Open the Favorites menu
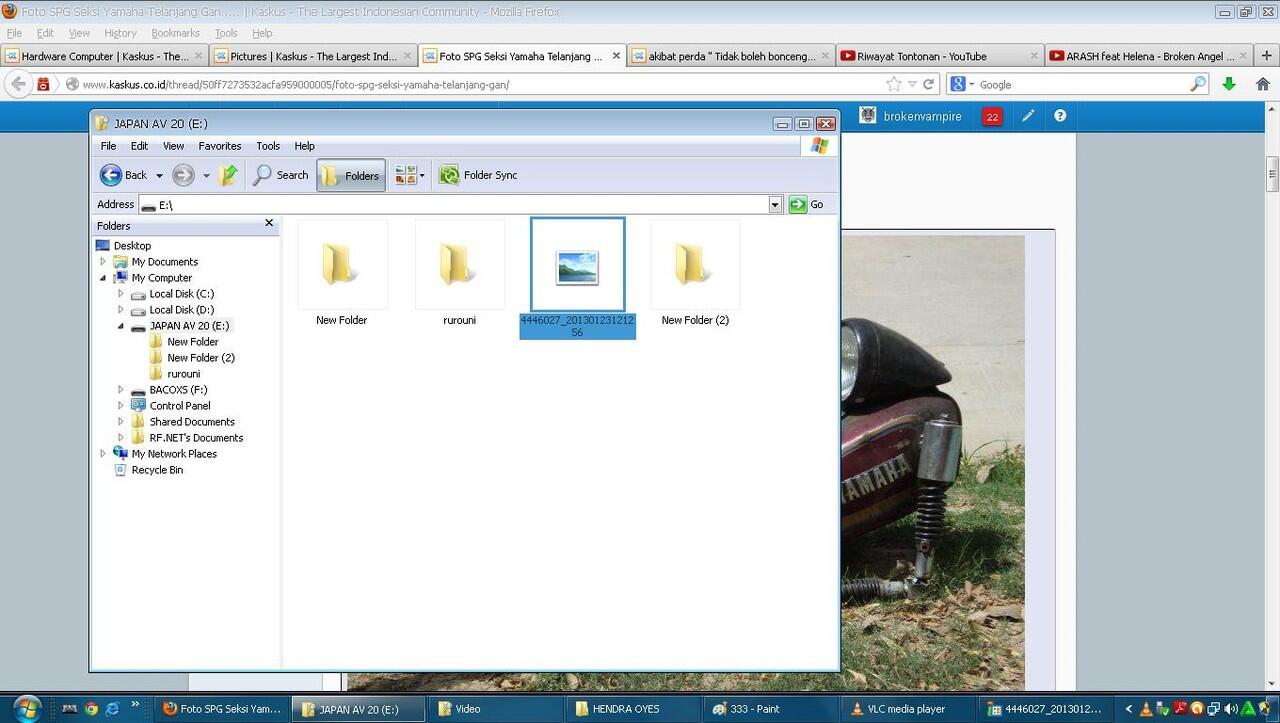This screenshot has height=723, width=1280. [x=220, y=146]
